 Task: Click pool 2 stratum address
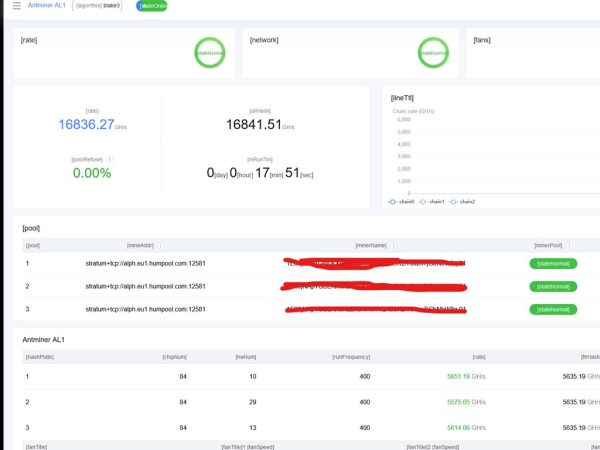(x=145, y=286)
